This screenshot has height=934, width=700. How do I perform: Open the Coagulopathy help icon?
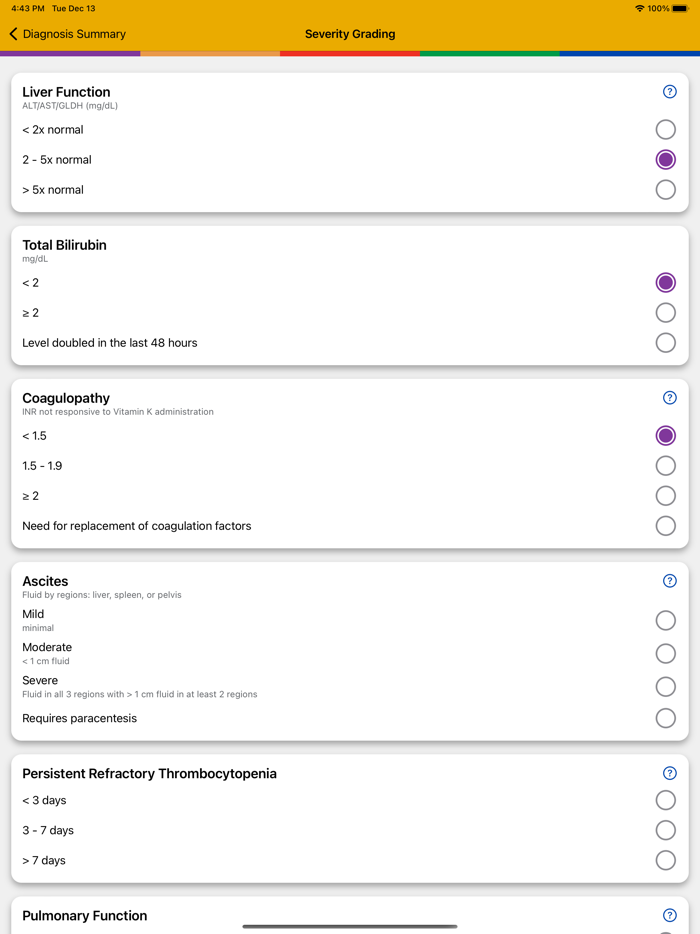(668, 397)
